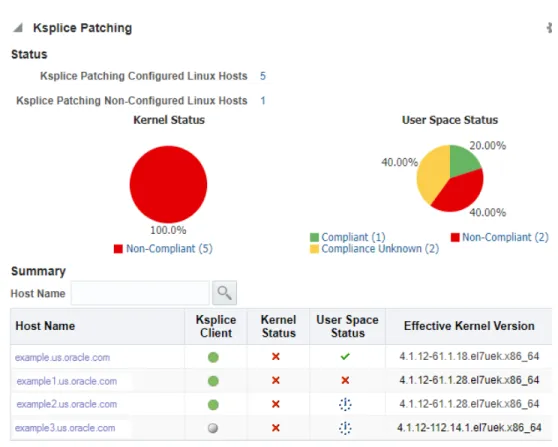Click green Ksplice Client icon for example.us.oracle.com
Image resolution: width=558 pixels, height=447 pixels.
[213, 357]
